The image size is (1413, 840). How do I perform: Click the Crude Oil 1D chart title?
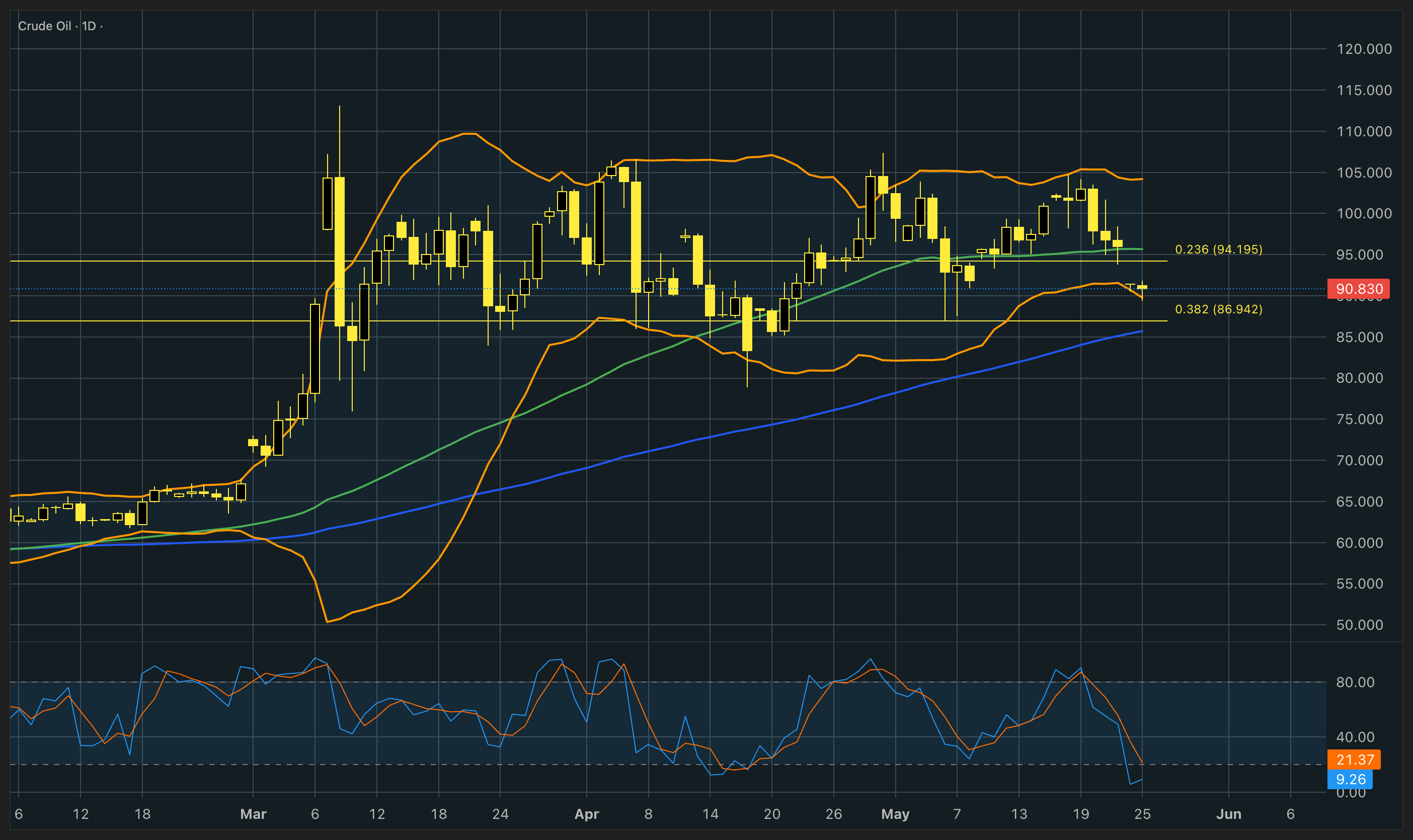click(x=60, y=26)
